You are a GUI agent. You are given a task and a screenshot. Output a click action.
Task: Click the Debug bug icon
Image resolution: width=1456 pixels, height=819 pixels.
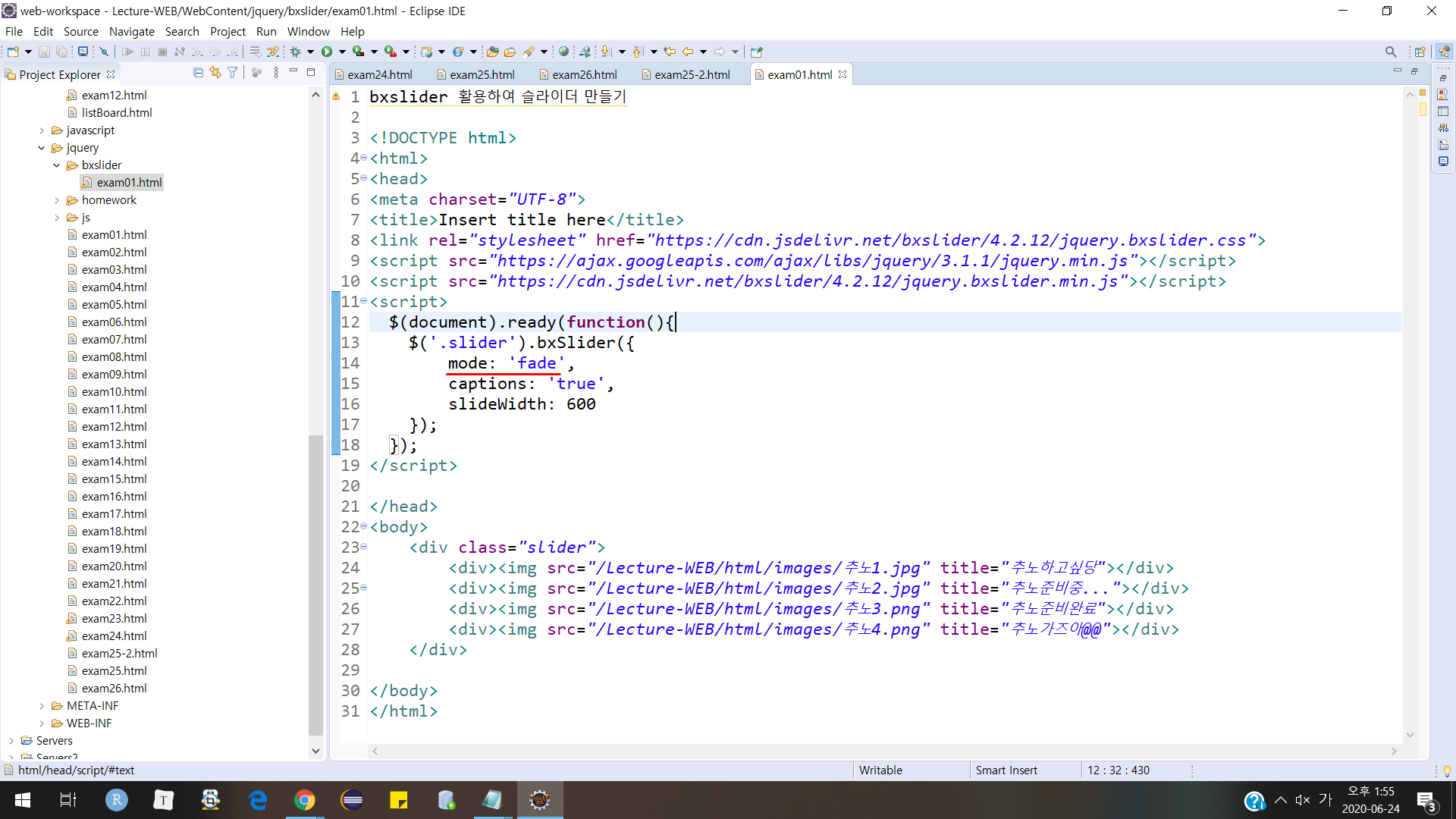[x=296, y=52]
